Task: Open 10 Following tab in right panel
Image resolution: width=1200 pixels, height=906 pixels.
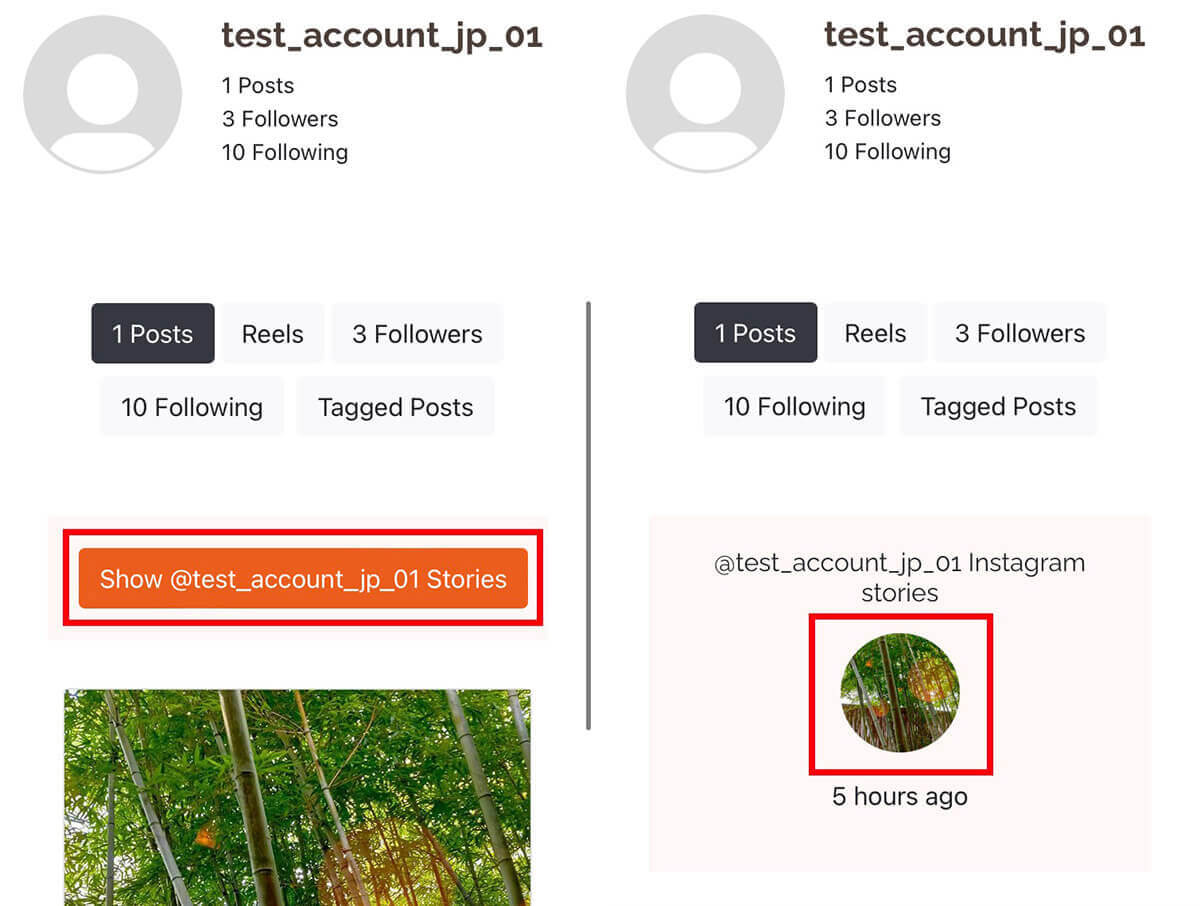Action: point(795,405)
